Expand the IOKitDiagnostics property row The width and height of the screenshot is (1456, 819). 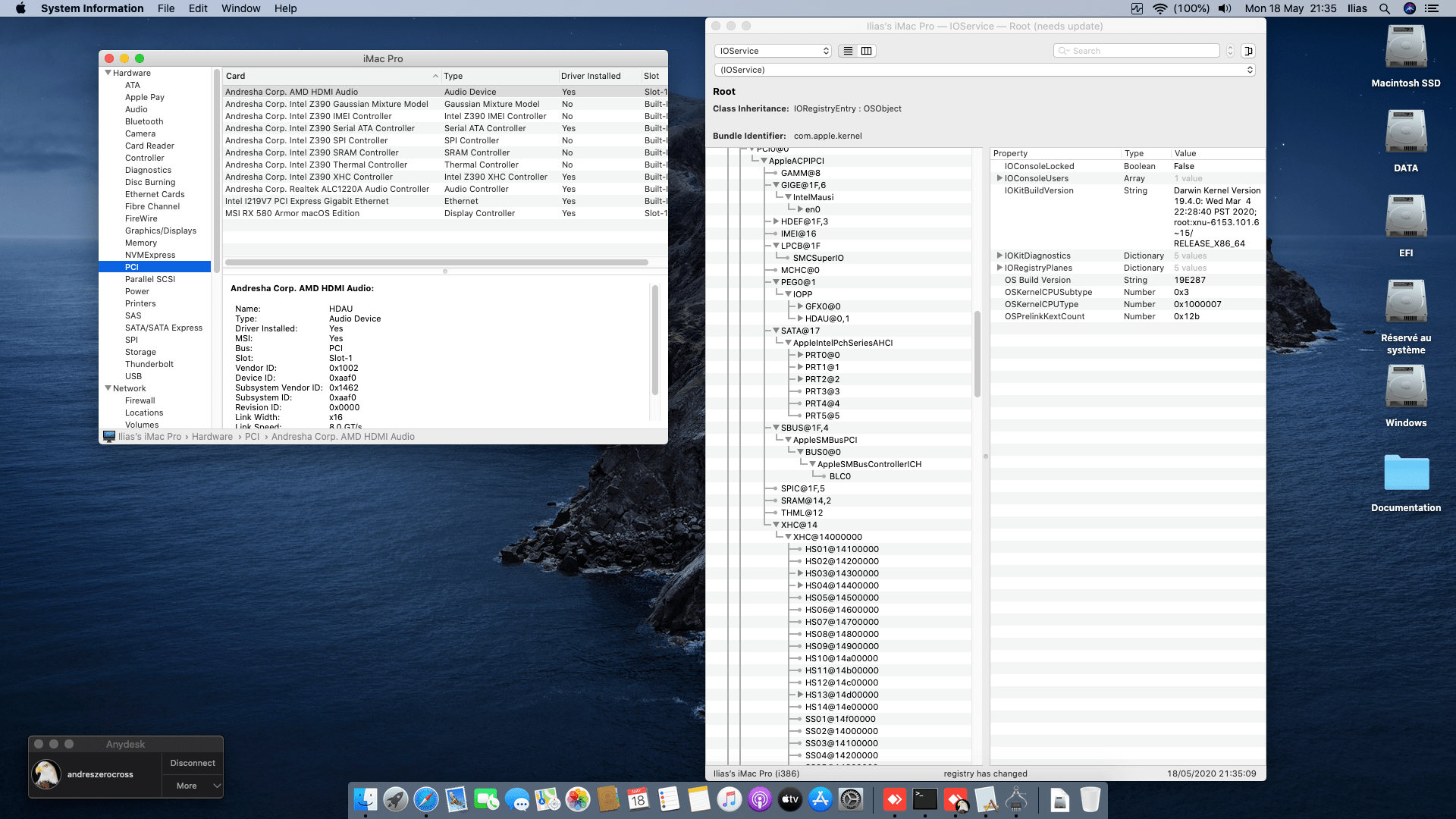tap(999, 256)
